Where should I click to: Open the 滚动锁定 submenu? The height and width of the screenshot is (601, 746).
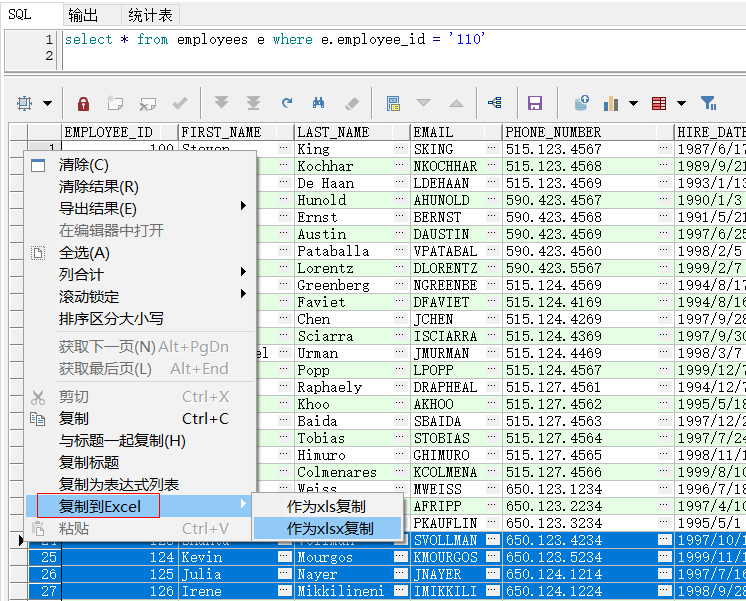click(138, 296)
